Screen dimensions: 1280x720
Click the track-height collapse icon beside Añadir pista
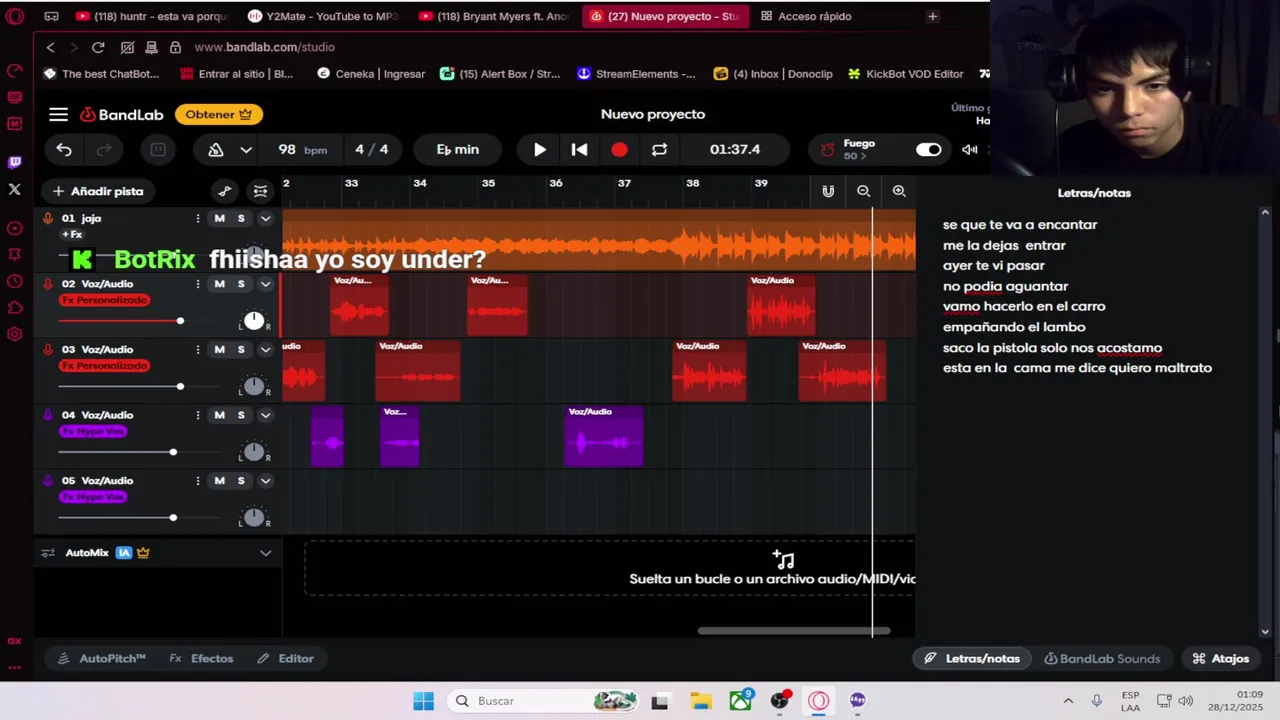[261, 191]
